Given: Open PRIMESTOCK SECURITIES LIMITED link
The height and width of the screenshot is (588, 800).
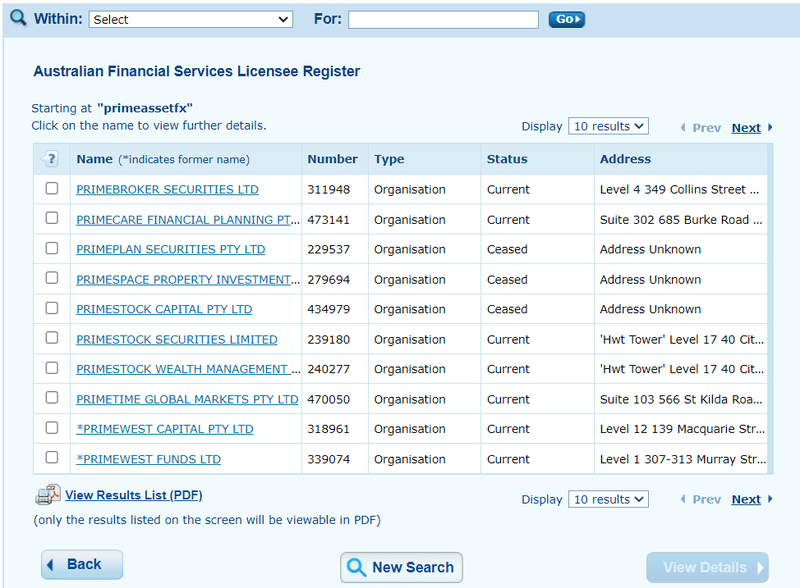Looking at the screenshot, I should tap(177, 339).
